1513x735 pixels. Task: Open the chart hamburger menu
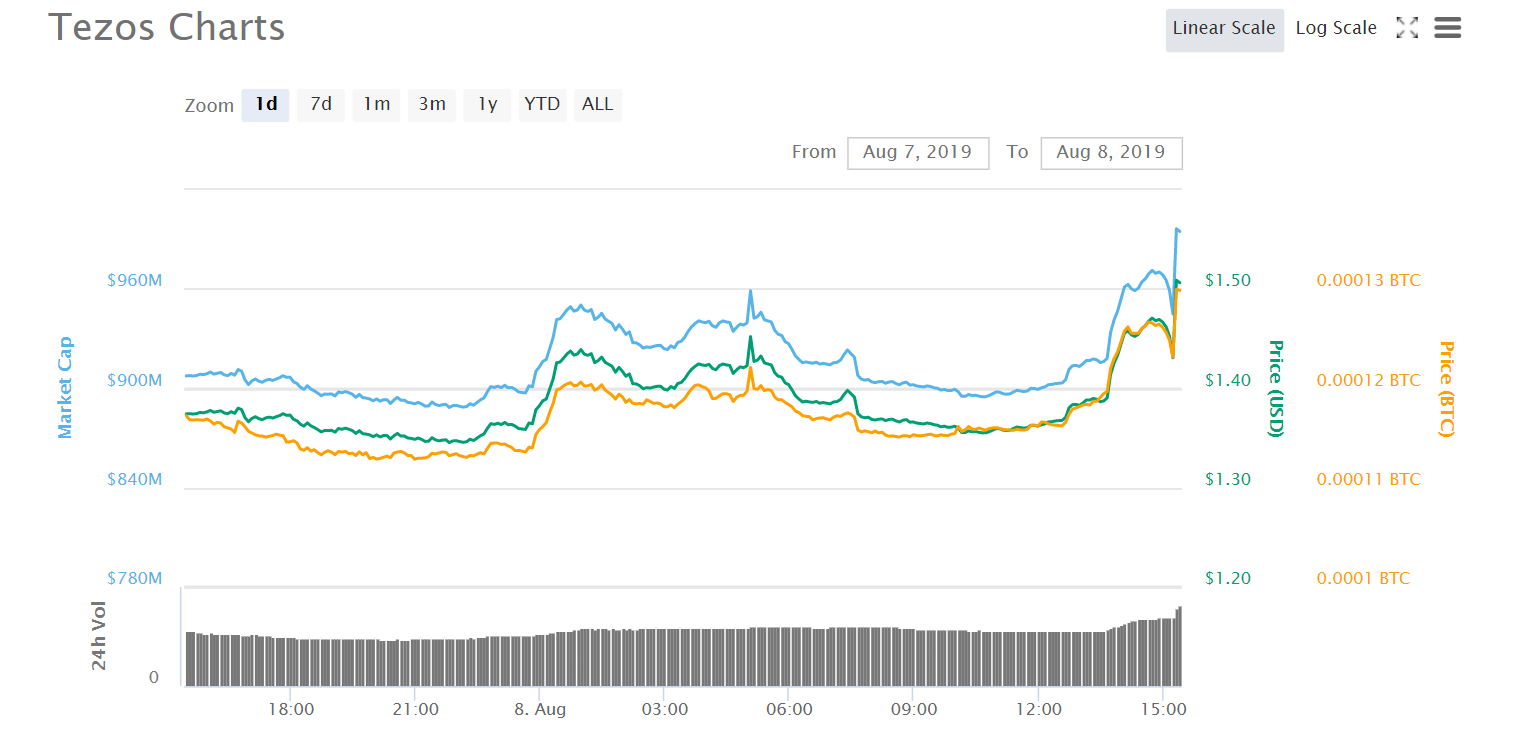1447,28
